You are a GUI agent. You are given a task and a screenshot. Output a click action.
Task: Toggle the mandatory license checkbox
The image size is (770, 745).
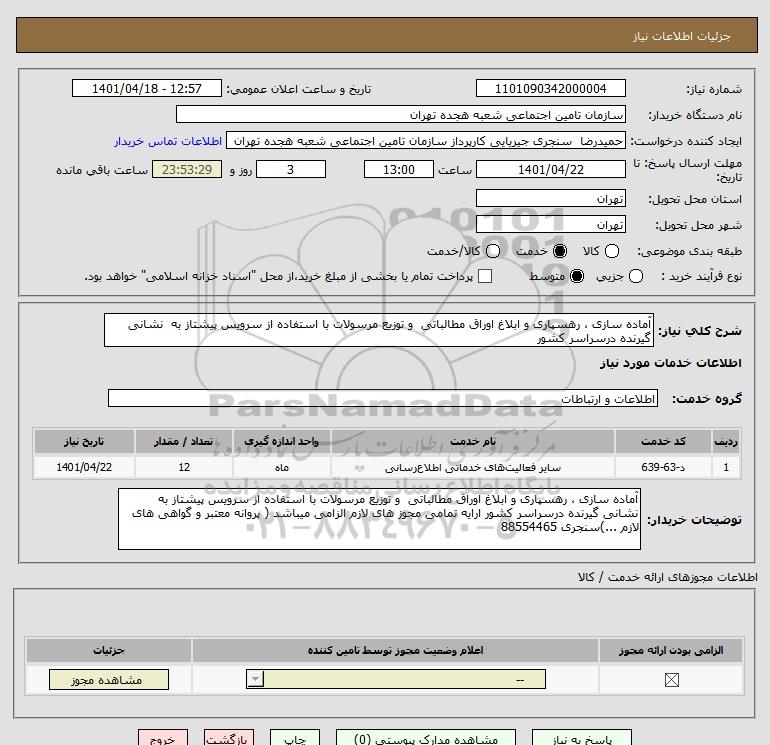click(x=671, y=680)
